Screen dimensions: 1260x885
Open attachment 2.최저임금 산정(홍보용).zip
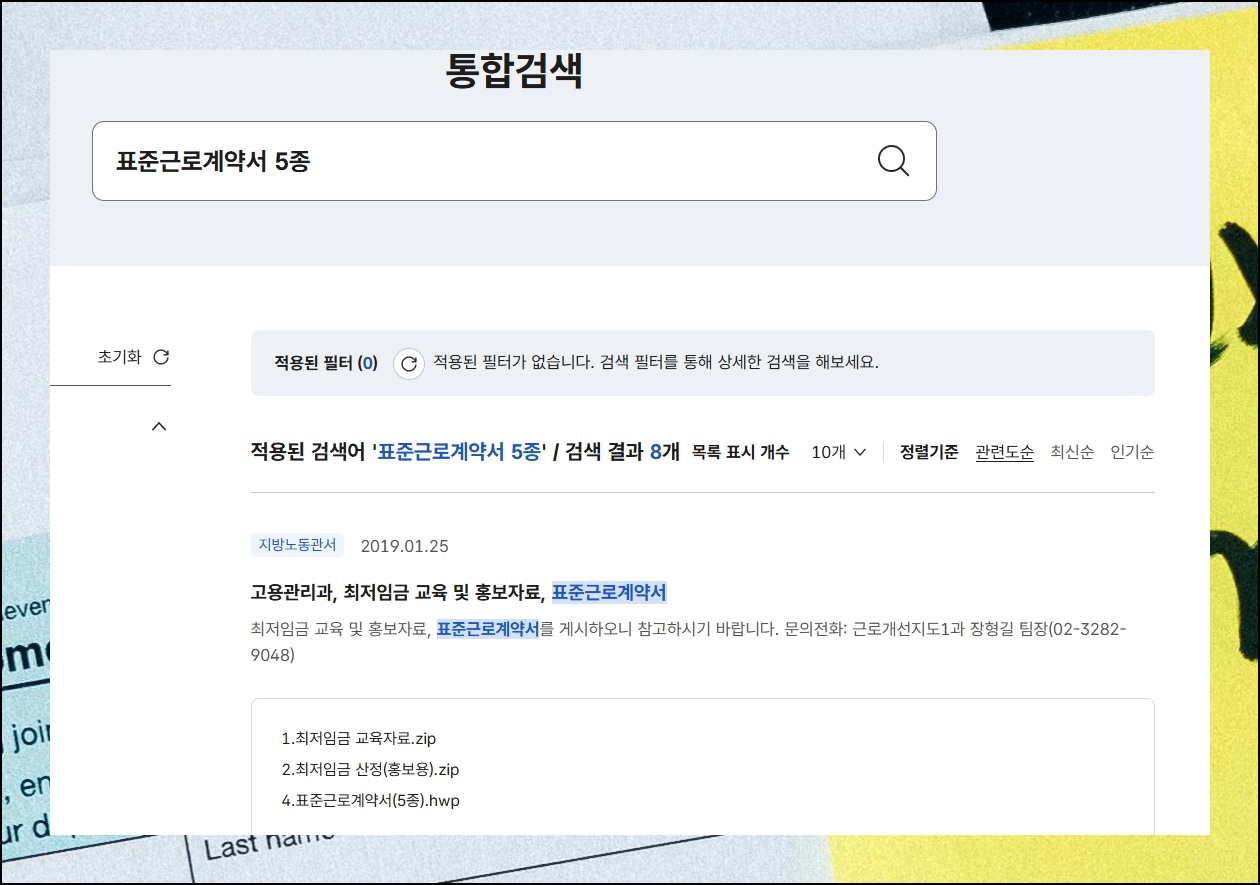370,769
